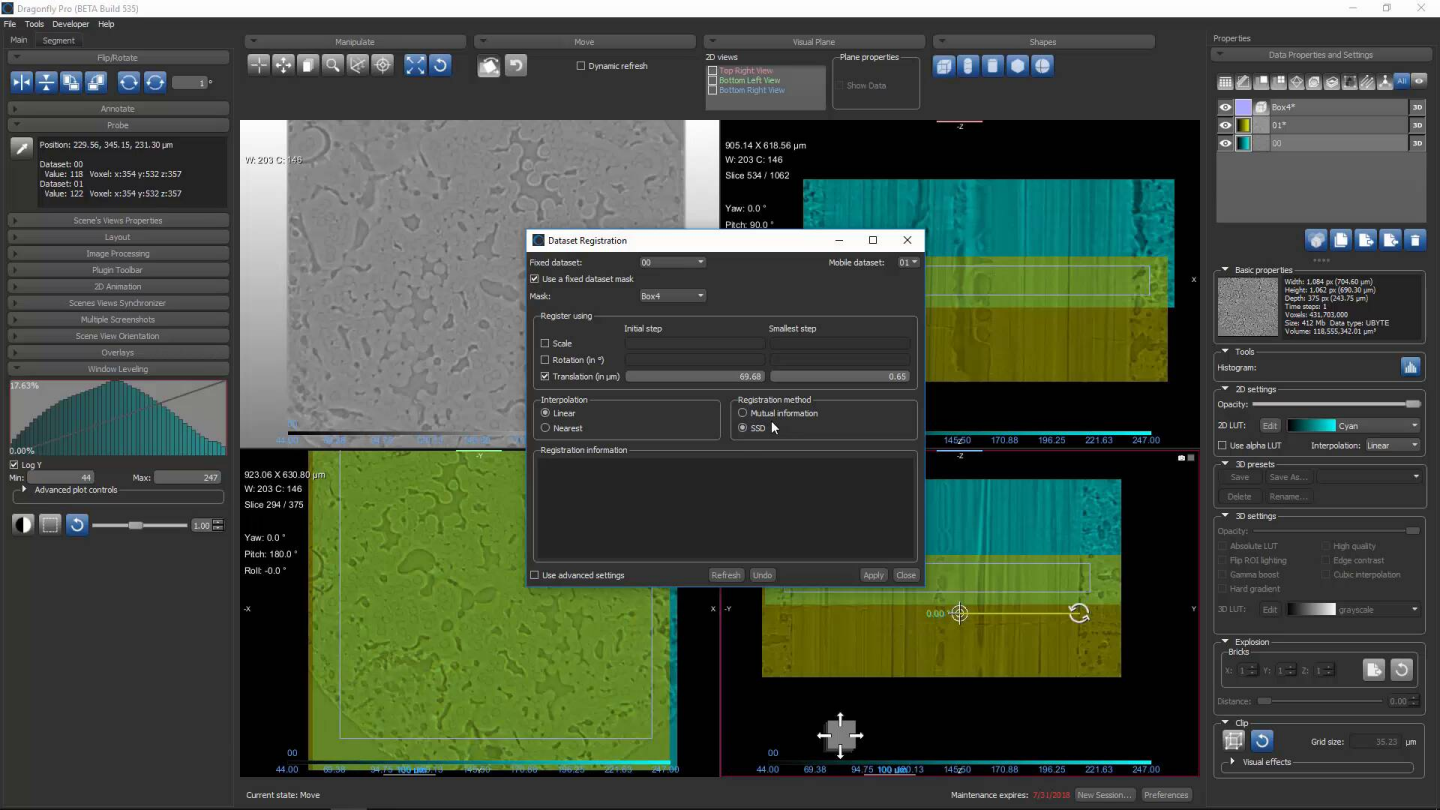Image resolution: width=1440 pixels, height=810 pixels.
Task: Open the Mask dropdown showing Box4
Action: [x=671, y=295]
